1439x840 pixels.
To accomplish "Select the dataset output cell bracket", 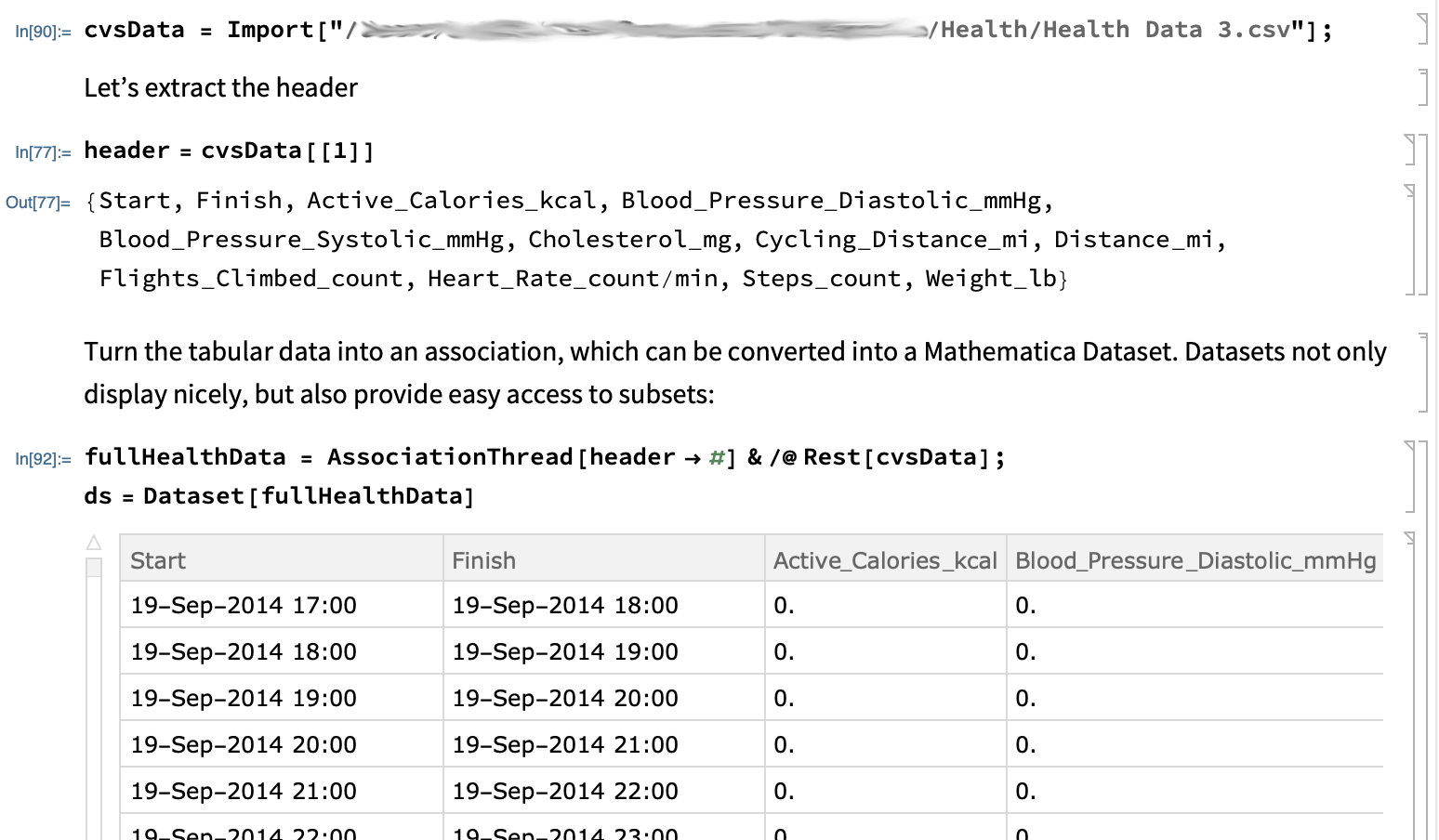I will 1410,686.
